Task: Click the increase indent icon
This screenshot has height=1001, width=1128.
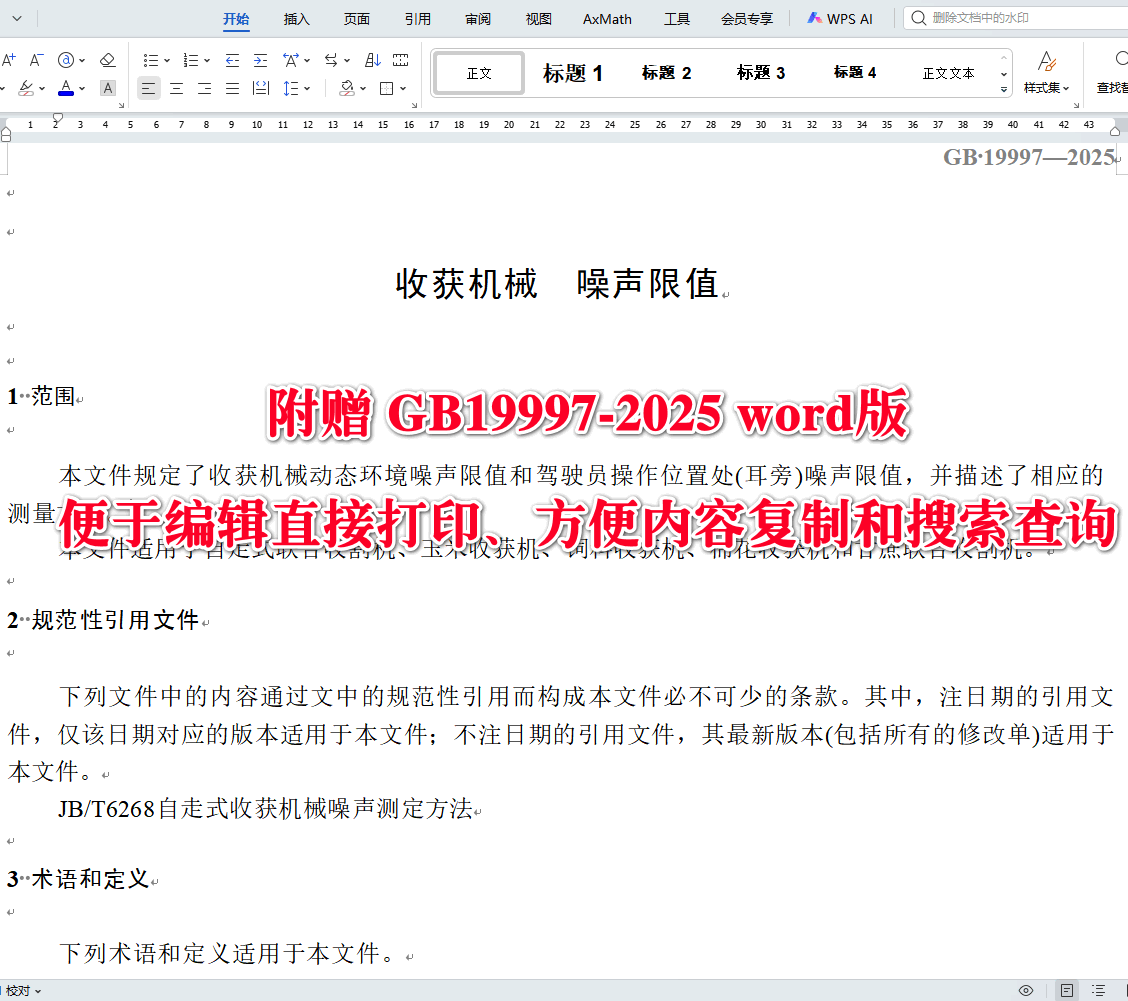Action: click(260, 60)
